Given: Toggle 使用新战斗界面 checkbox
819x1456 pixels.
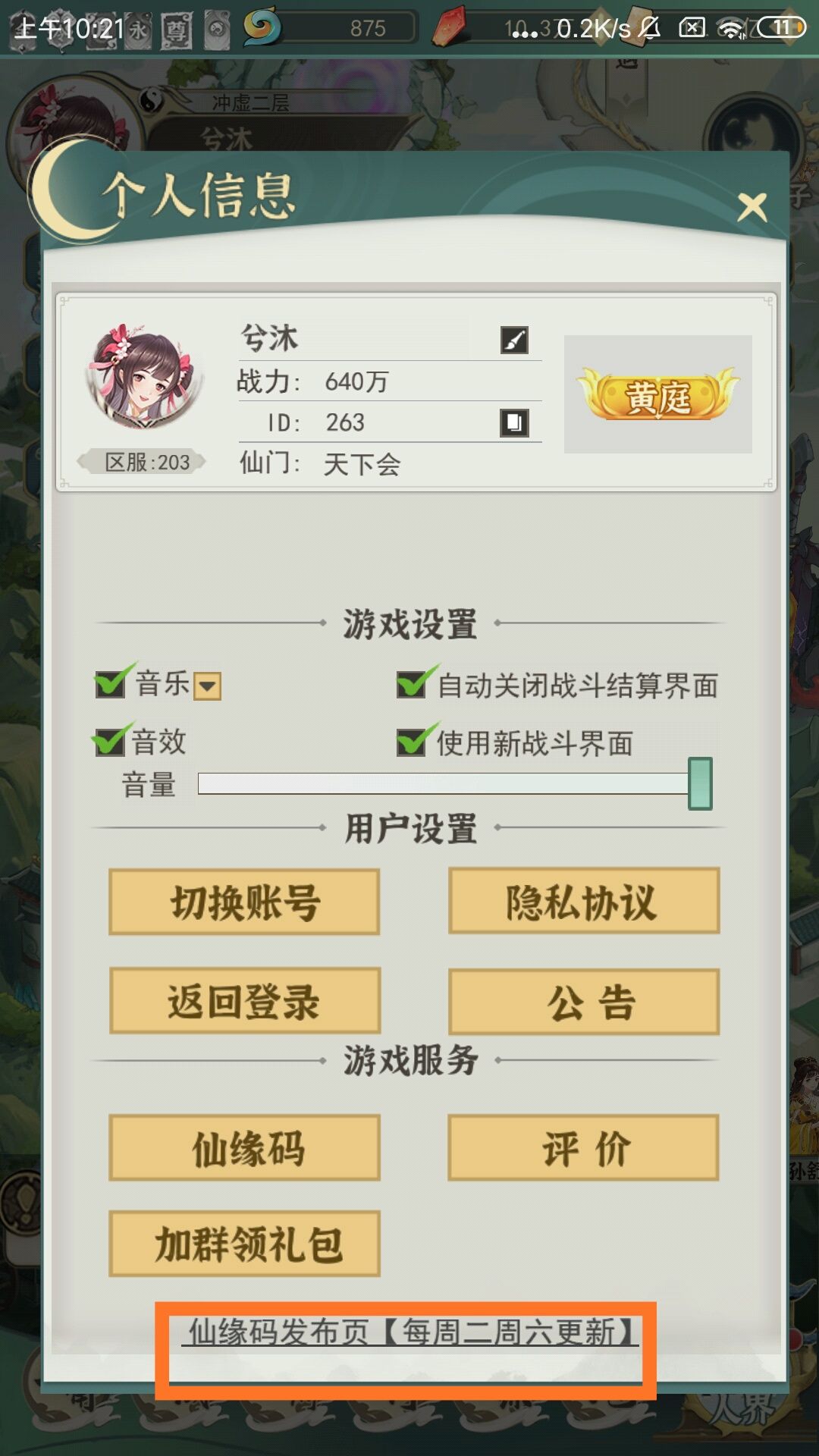Looking at the screenshot, I should tap(414, 741).
